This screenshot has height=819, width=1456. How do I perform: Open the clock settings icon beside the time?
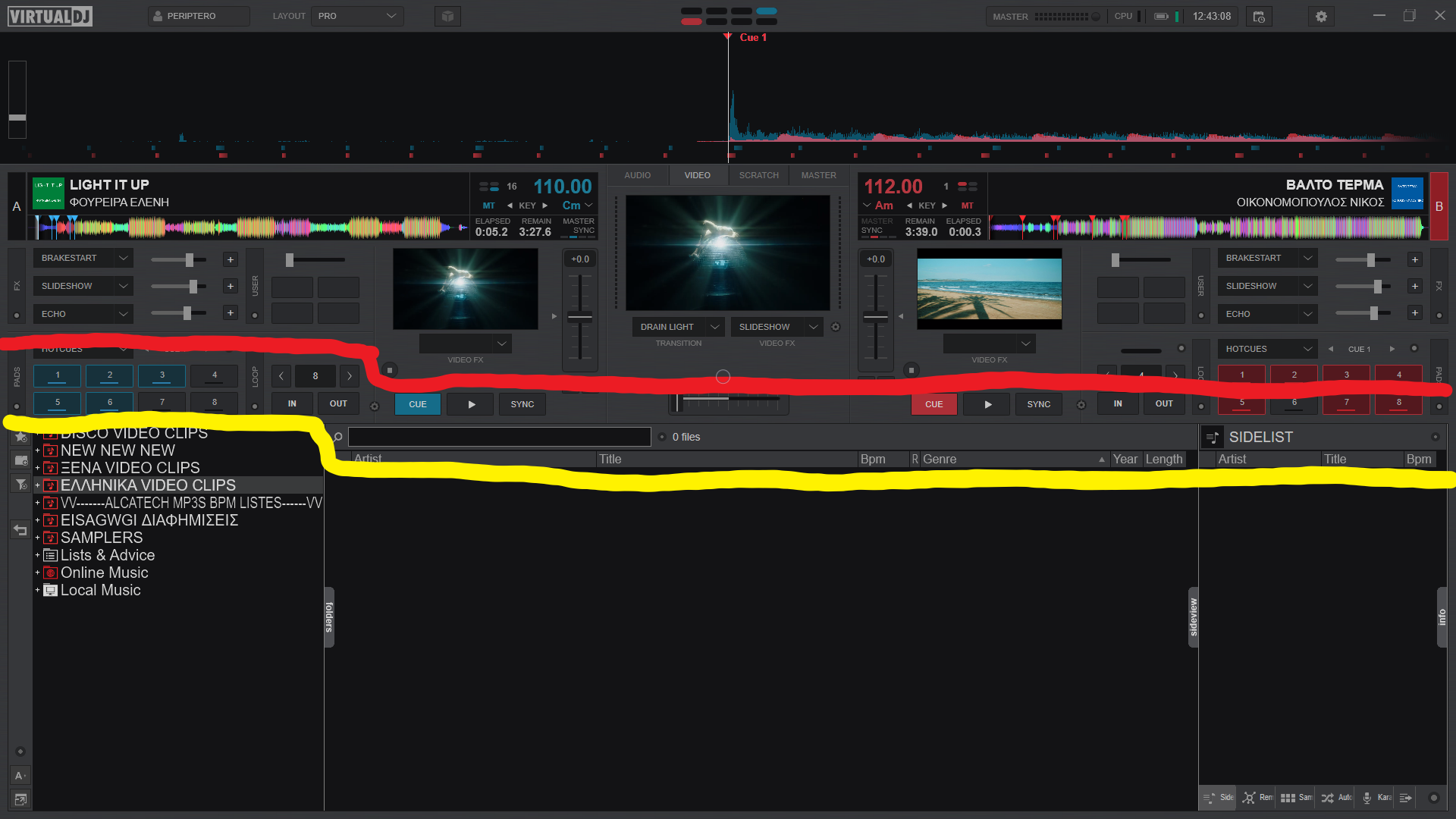tap(1259, 16)
